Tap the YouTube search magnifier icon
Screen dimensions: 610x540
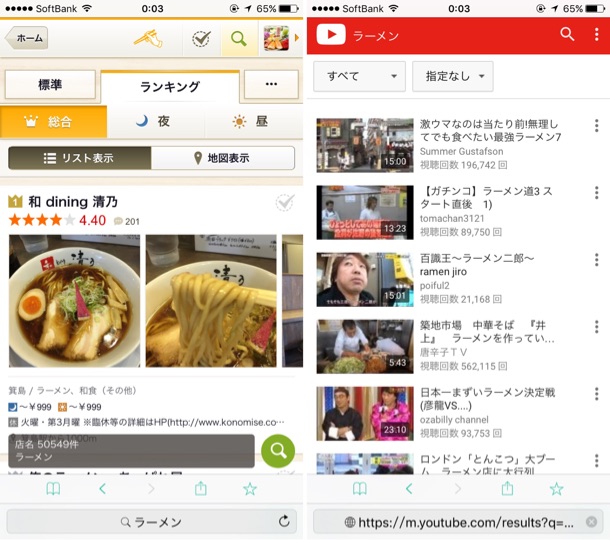click(567, 35)
